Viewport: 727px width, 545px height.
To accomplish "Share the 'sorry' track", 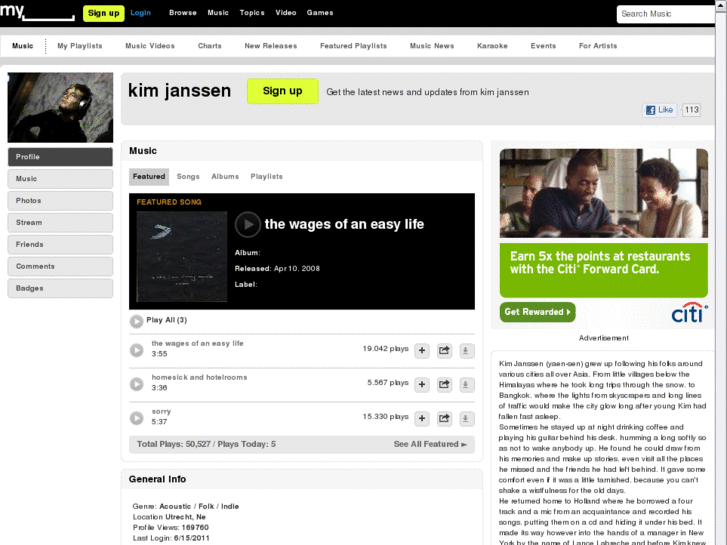I will pos(444,418).
